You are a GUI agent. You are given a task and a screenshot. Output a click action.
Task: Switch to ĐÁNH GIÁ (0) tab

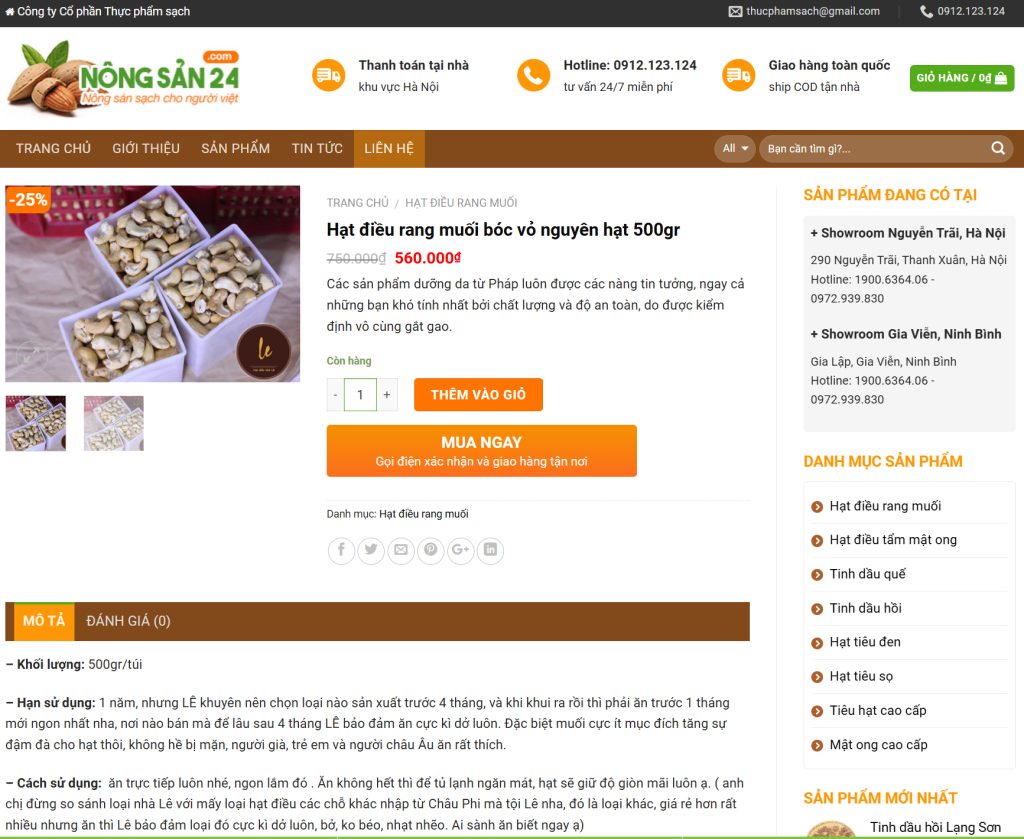(x=128, y=621)
